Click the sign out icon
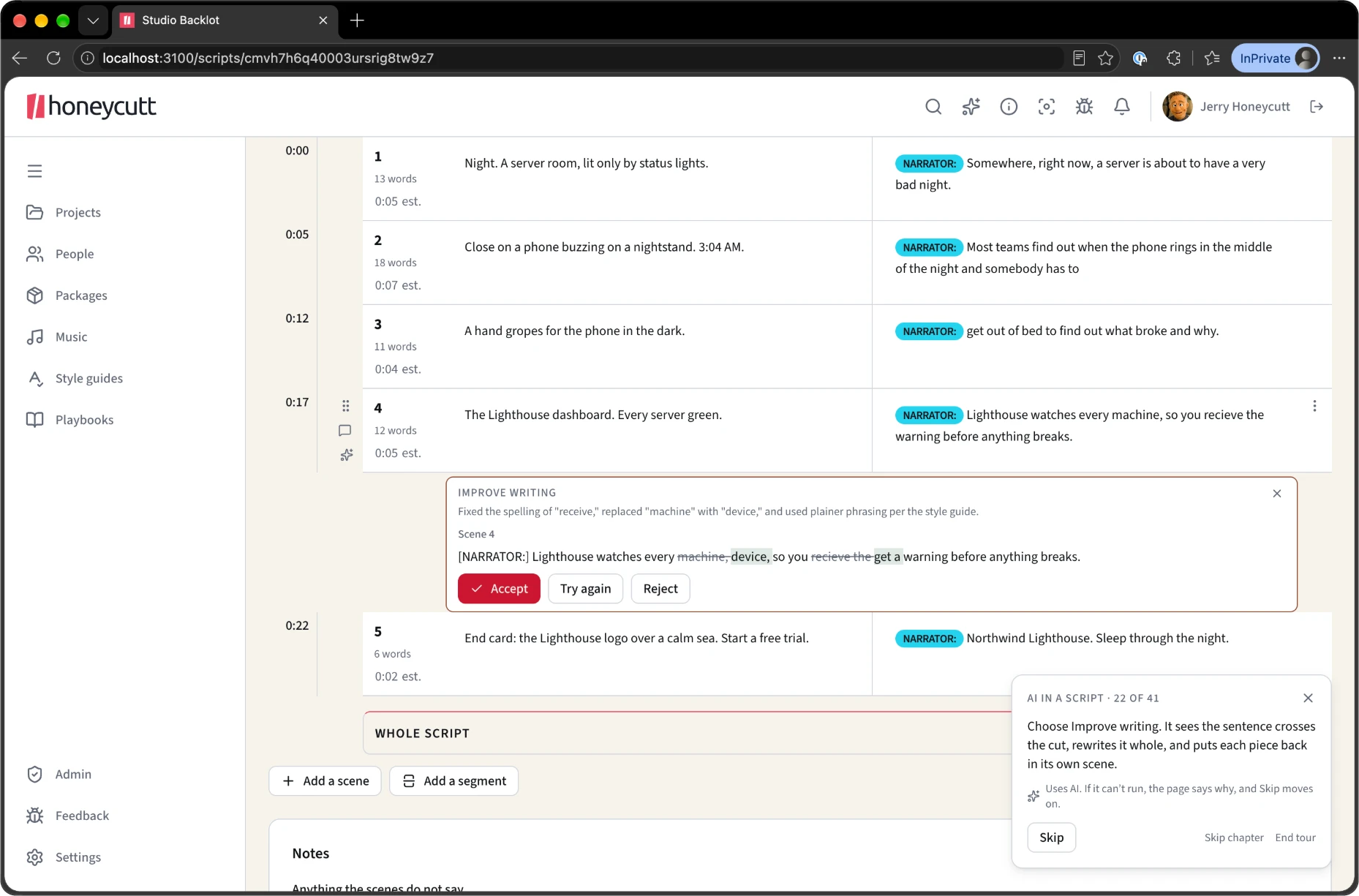The height and width of the screenshot is (896, 1359). point(1317,107)
